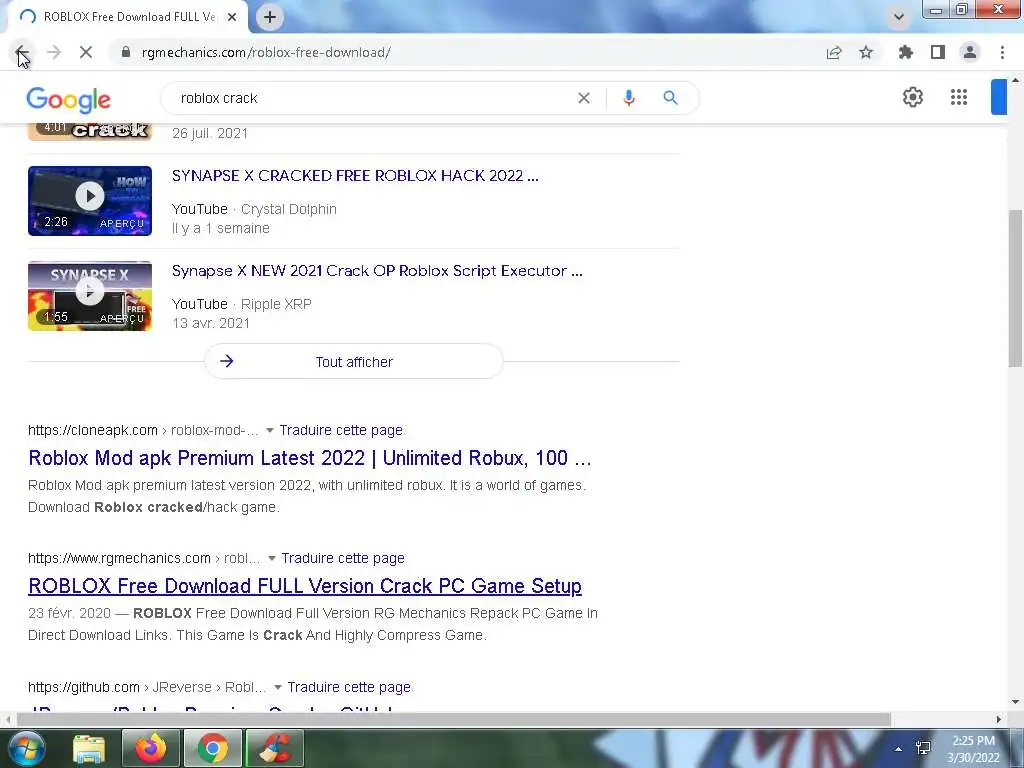Toggle the browser side panel icon
Screen dimensions: 1024x768
pyautogui.click(x=938, y=52)
